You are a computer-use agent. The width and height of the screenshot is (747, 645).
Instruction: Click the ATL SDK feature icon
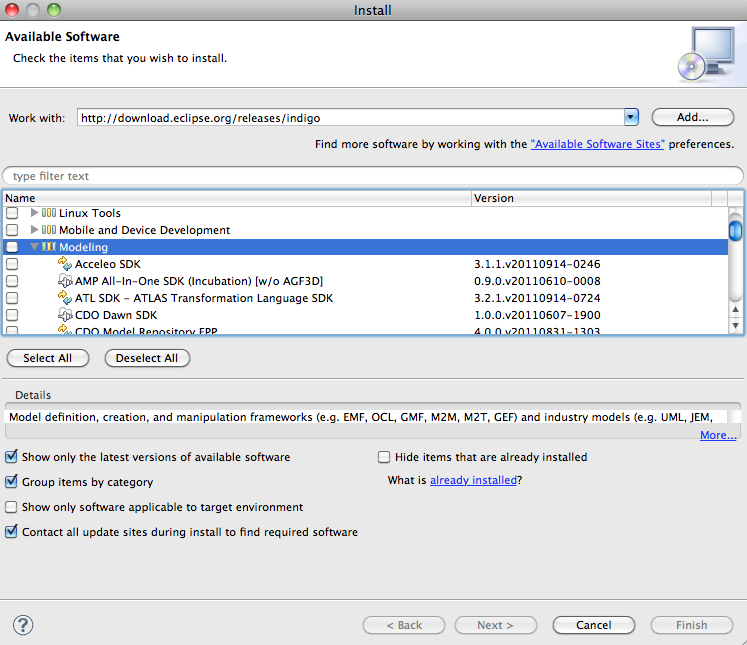coord(66,298)
